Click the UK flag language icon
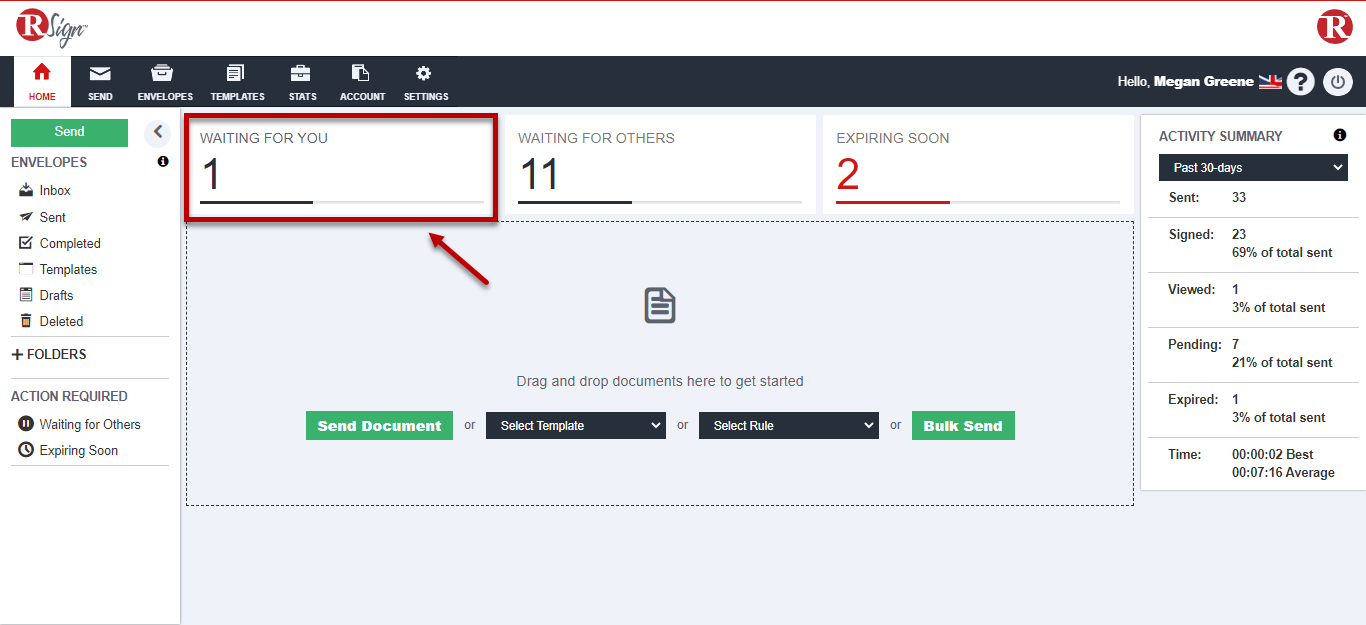This screenshot has height=625, width=1366. coord(1270,82)
